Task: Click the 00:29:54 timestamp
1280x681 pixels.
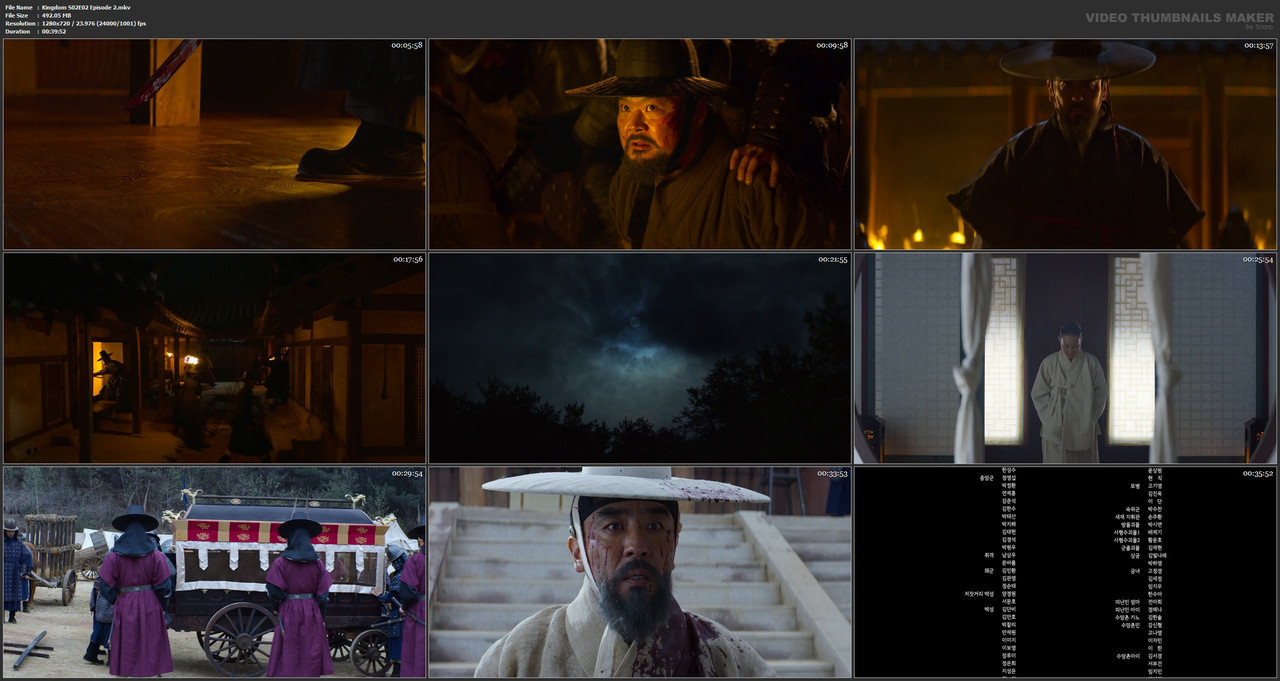Action: tap(406, 473)
